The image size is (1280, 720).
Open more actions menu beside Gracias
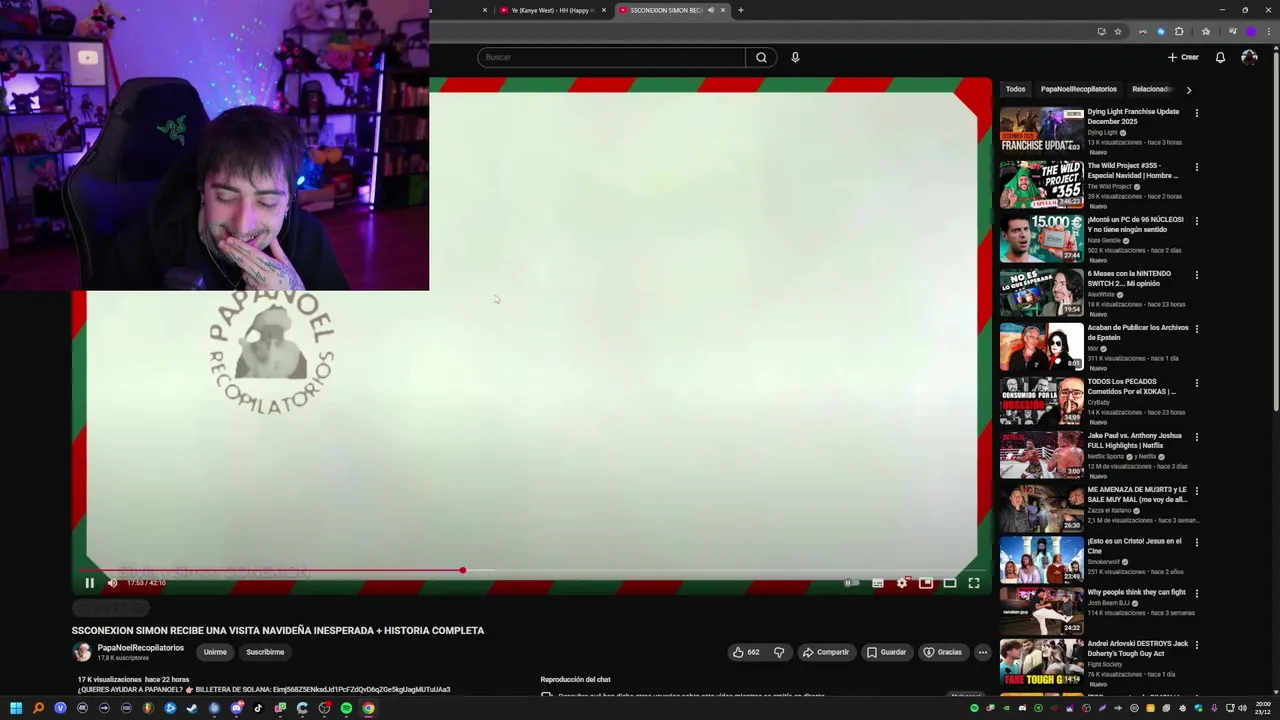[x=982, y=652]
